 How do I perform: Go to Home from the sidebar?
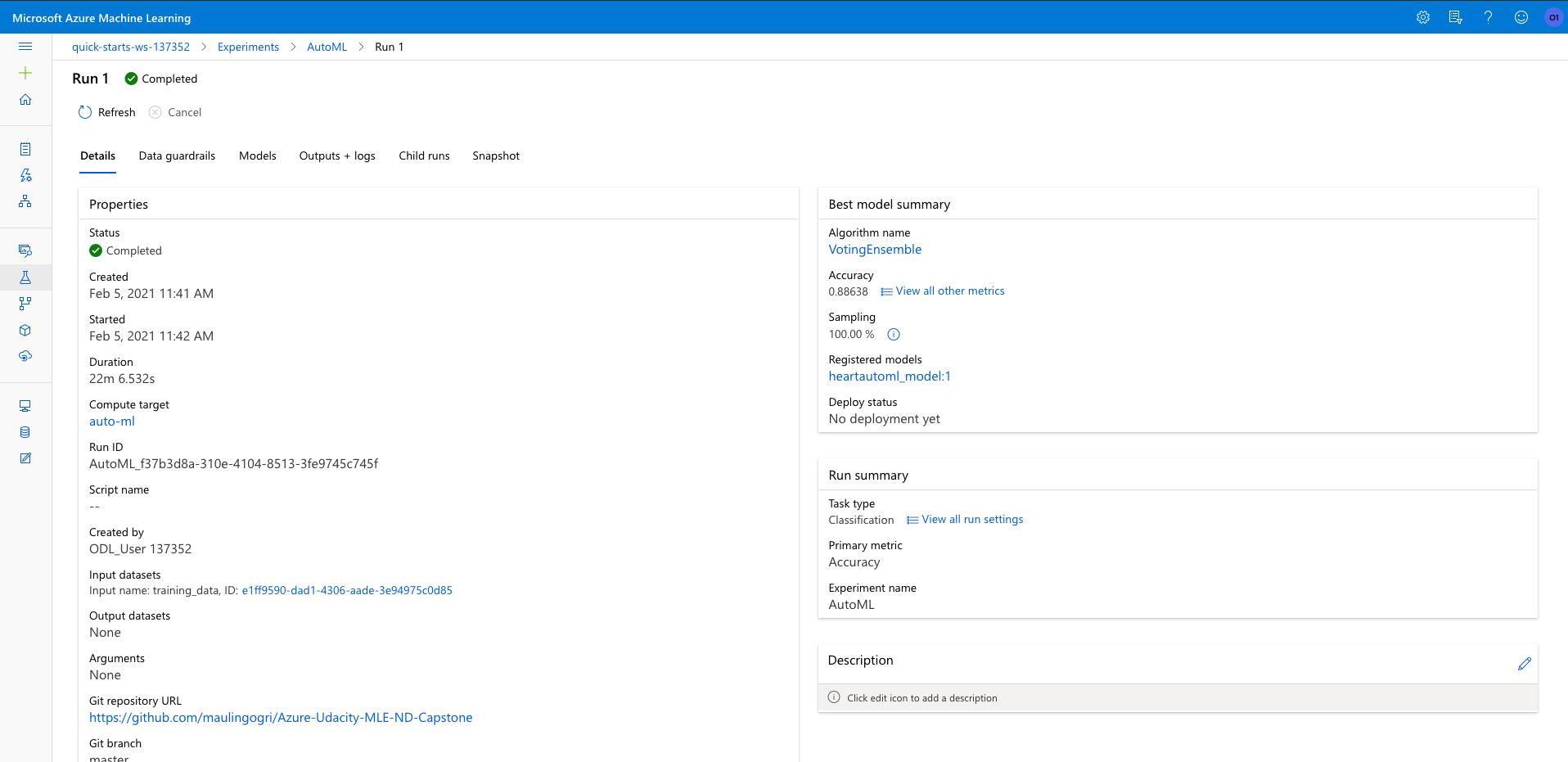tap(25, 100)
